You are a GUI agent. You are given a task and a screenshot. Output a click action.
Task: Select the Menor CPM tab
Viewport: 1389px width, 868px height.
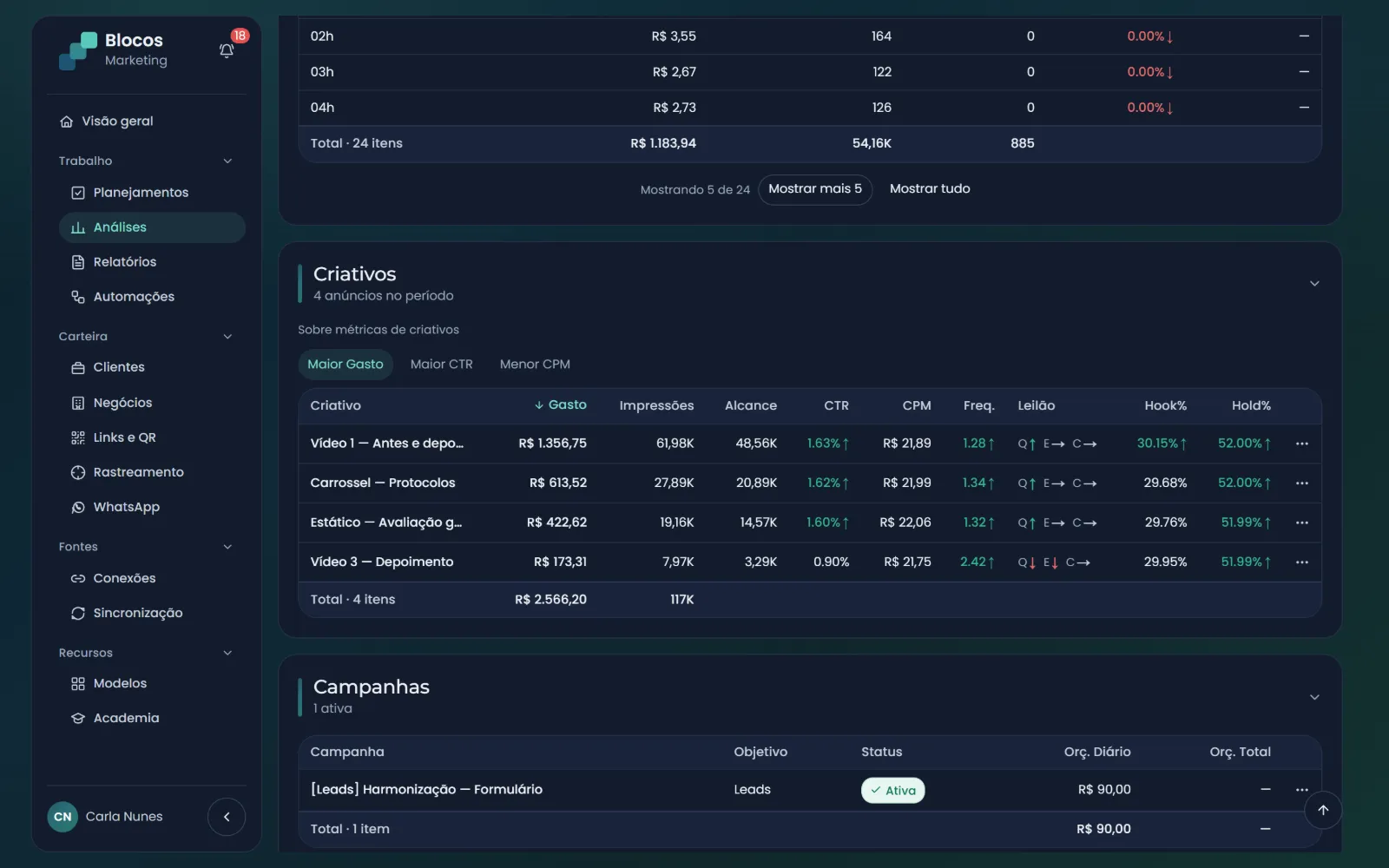535,365
